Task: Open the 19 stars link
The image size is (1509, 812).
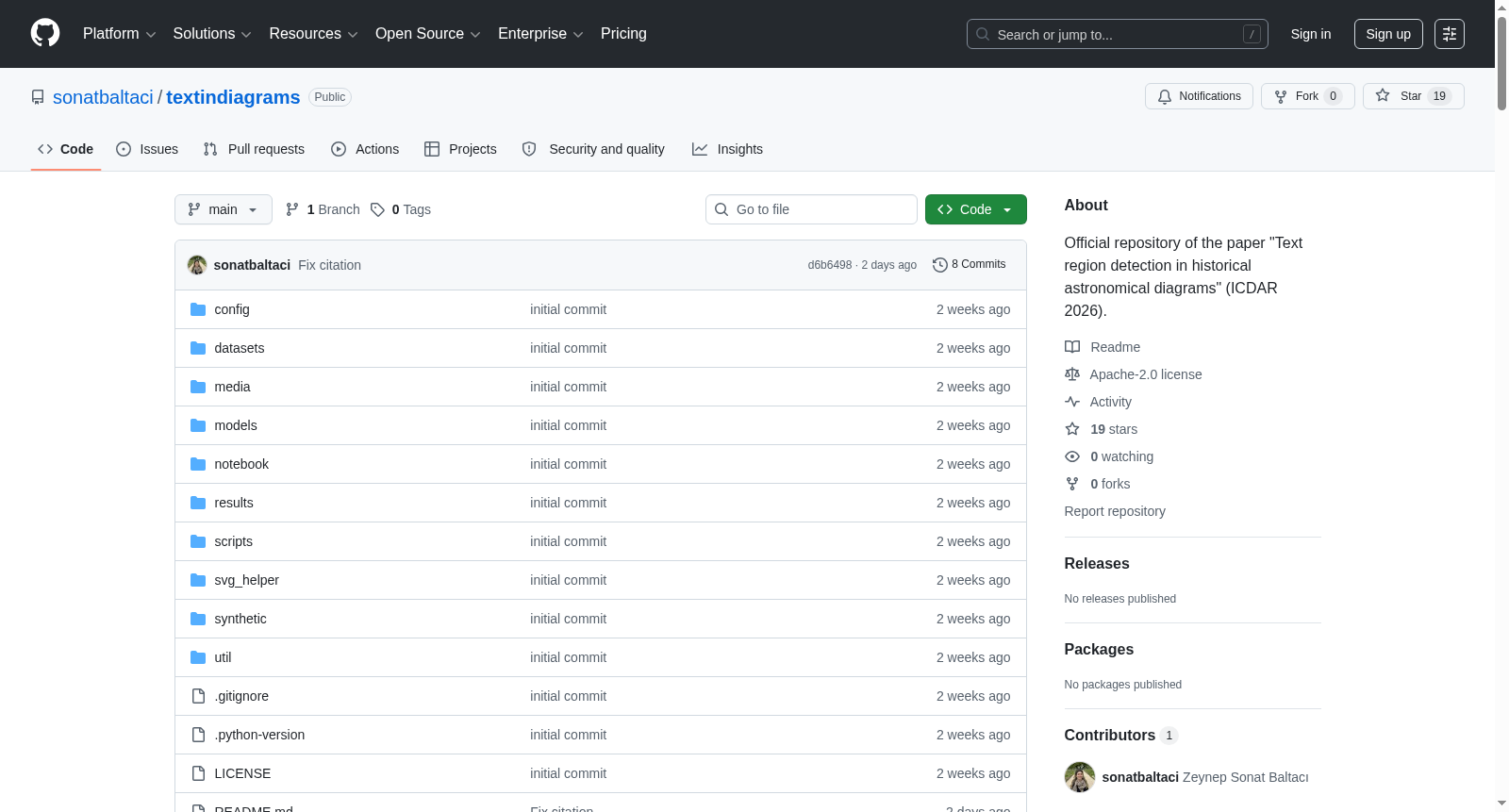Action: [1114, 429]
